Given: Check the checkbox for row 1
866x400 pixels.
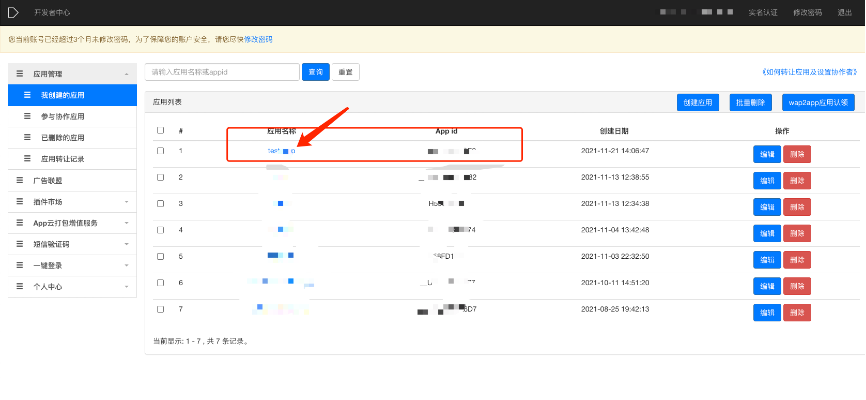Looking at the screenshot, I should tap(161, 150).
